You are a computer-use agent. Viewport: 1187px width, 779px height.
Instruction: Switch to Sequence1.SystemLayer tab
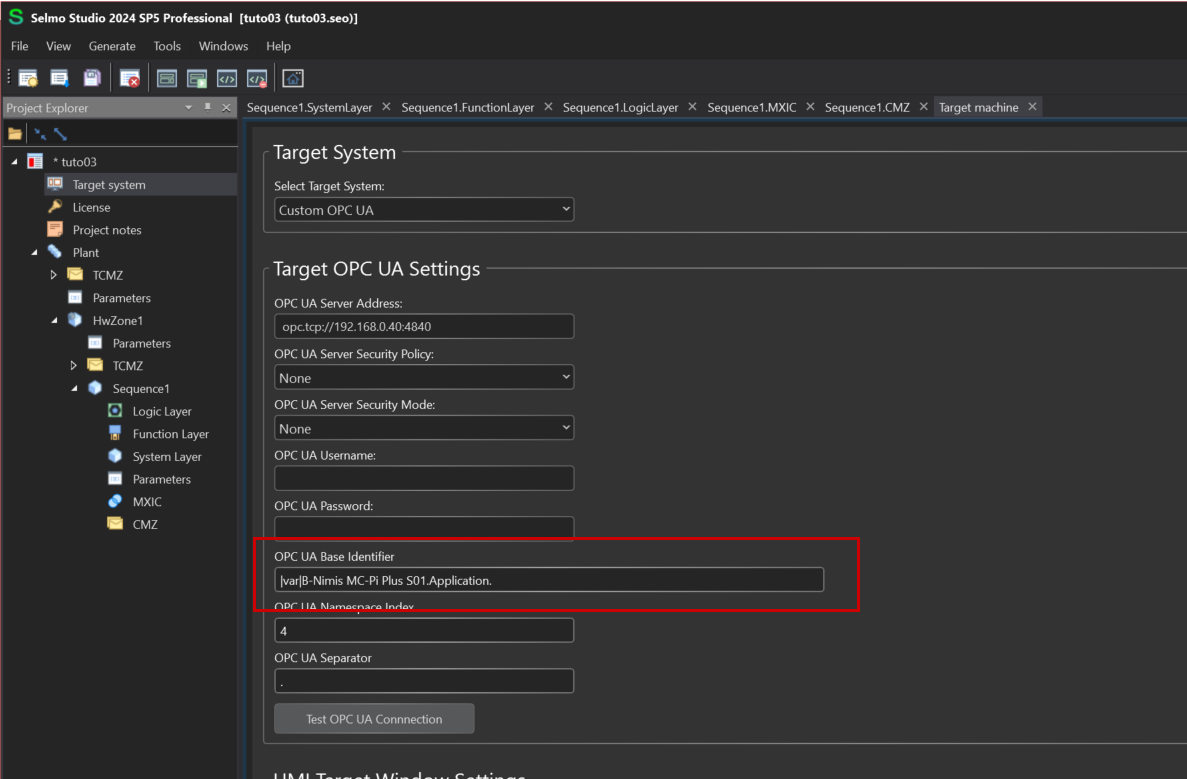coord(310,108)
